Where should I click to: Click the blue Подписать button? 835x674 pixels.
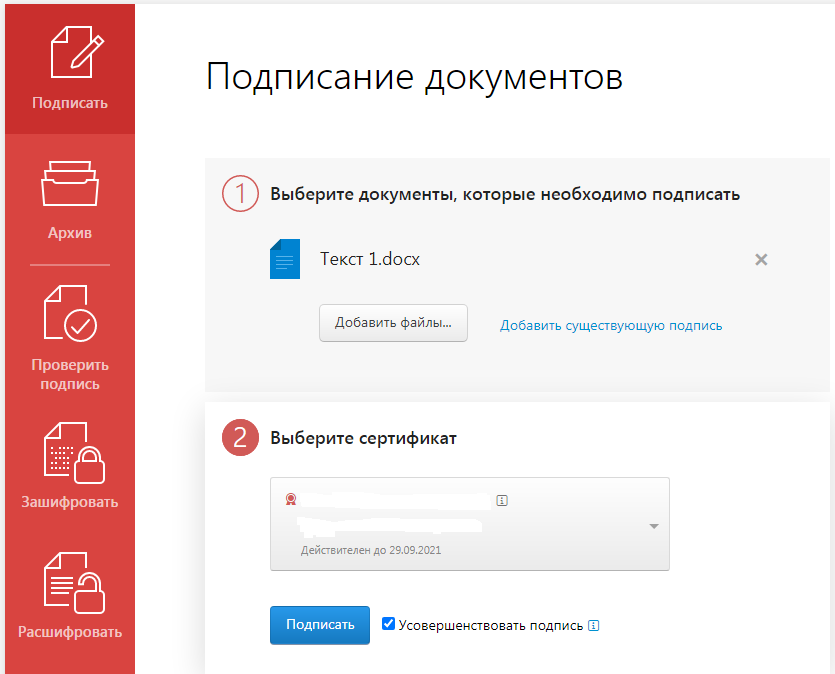click(320, 625)
